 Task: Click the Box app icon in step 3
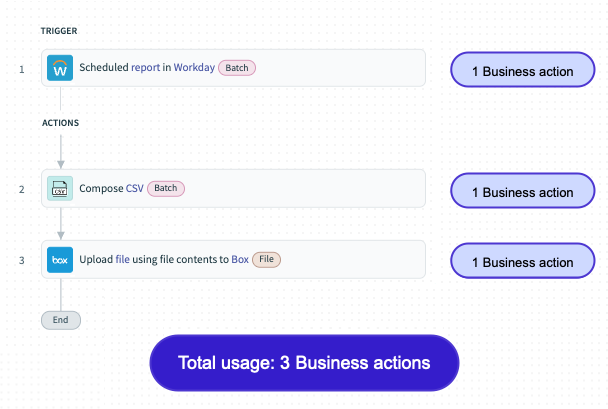(60, 260)
